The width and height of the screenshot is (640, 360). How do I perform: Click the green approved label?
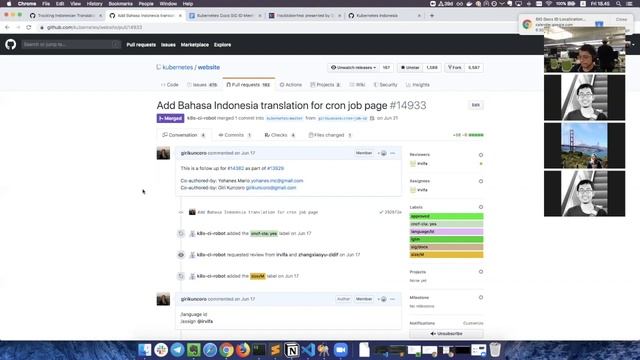[x=447, y=216]
